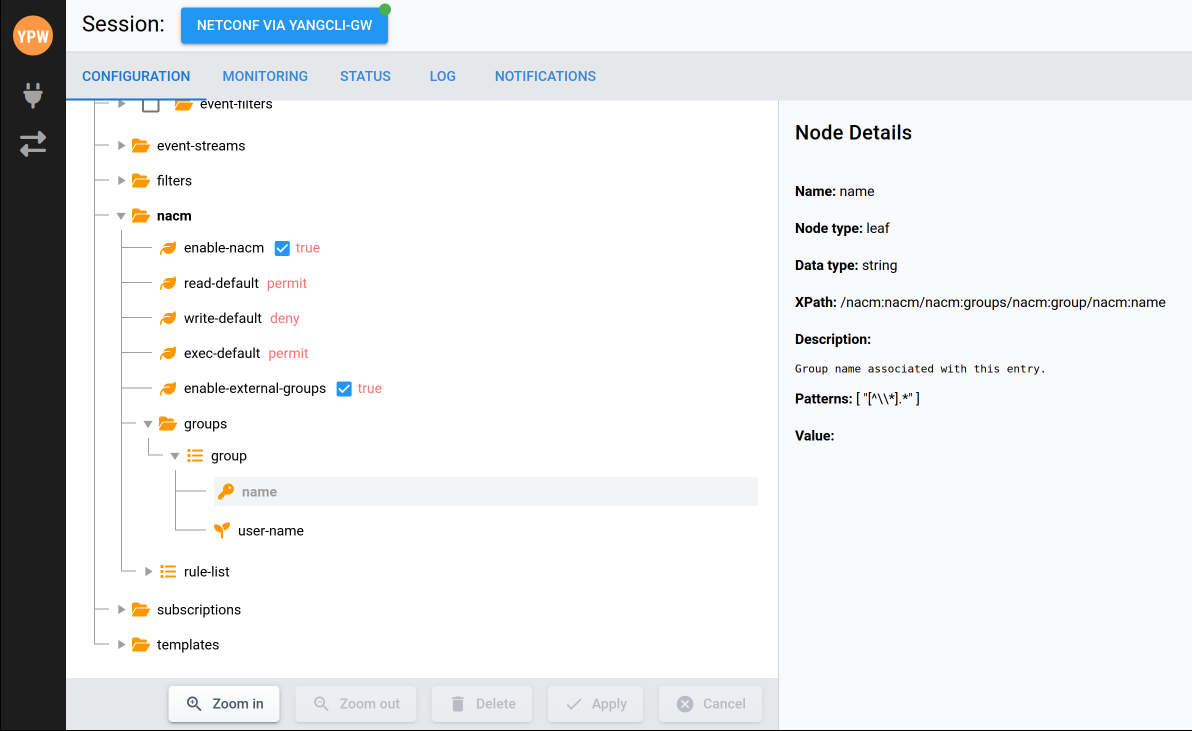Viewport: 1192px width, 731px height.
Task: Uncheck the enable-nacm checkbox
Action: [282, 248]
